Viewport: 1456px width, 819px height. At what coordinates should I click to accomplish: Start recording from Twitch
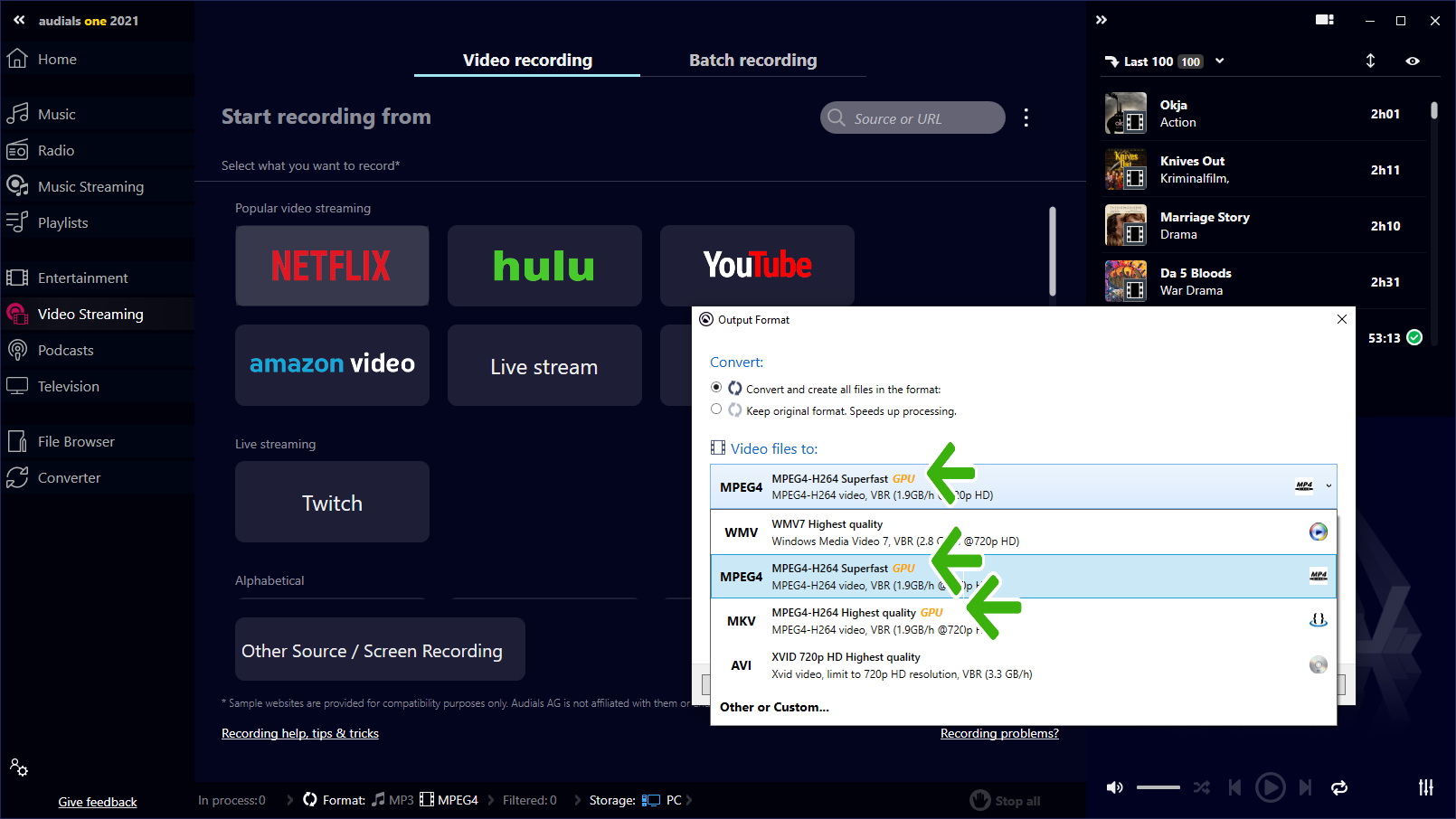pos(332,502)
